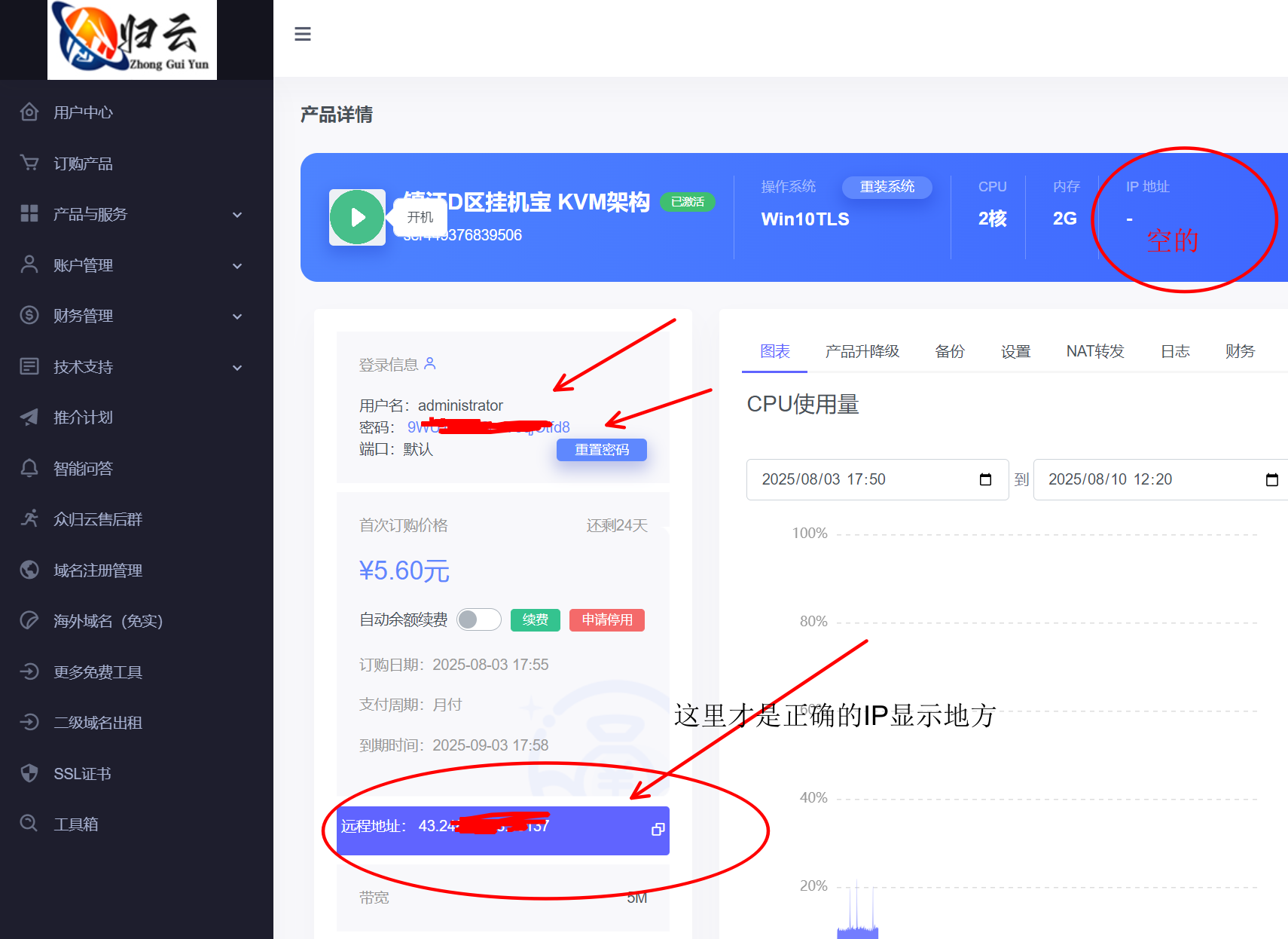
Task: Open the NAT转发 tab
Action: 1094,351
